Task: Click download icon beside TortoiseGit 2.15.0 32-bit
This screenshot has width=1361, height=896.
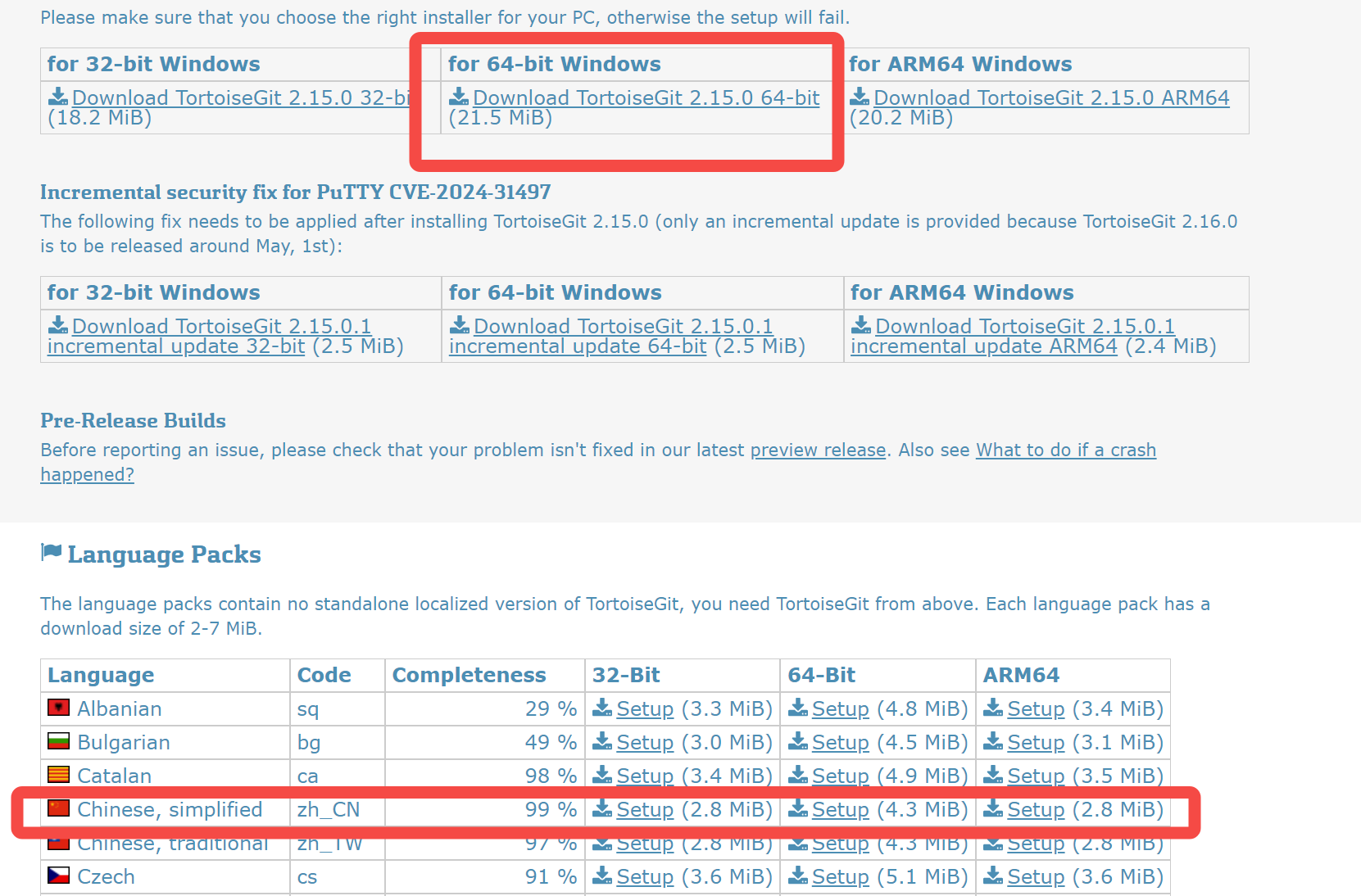Action: point(58,97)
